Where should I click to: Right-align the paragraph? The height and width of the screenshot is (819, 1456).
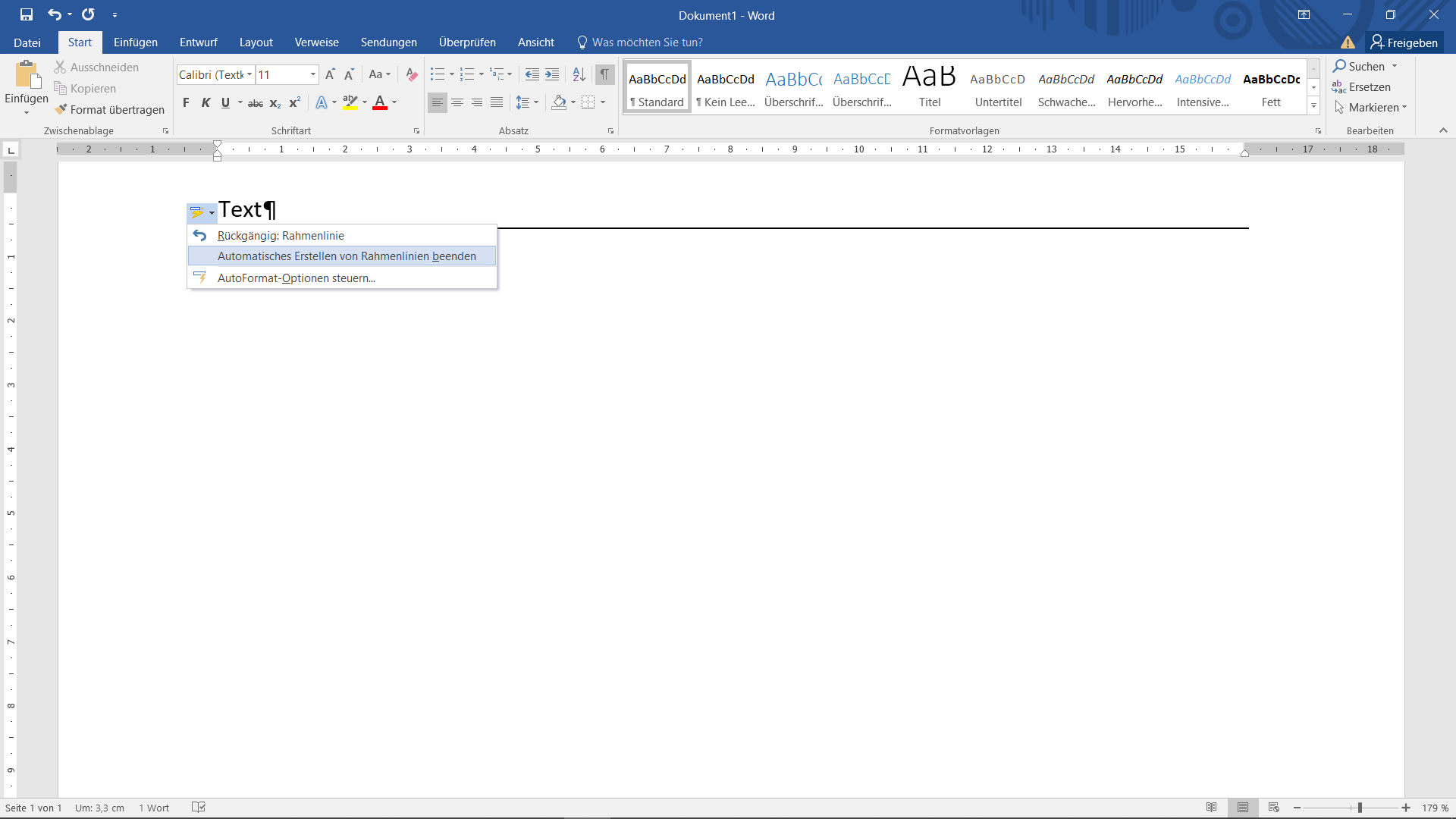pyautogui.click(x=477, y=102)
